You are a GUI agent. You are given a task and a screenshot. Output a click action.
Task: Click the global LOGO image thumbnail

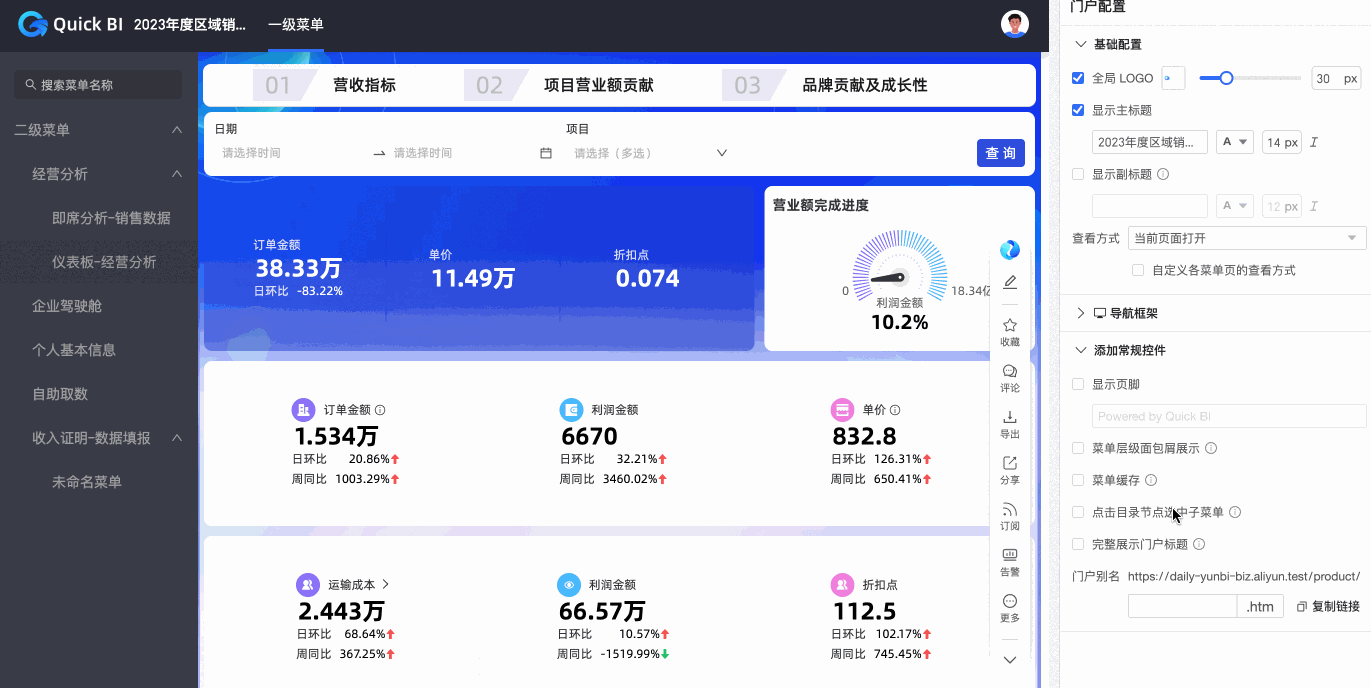pyautogui.click(x=1173, y=78)
